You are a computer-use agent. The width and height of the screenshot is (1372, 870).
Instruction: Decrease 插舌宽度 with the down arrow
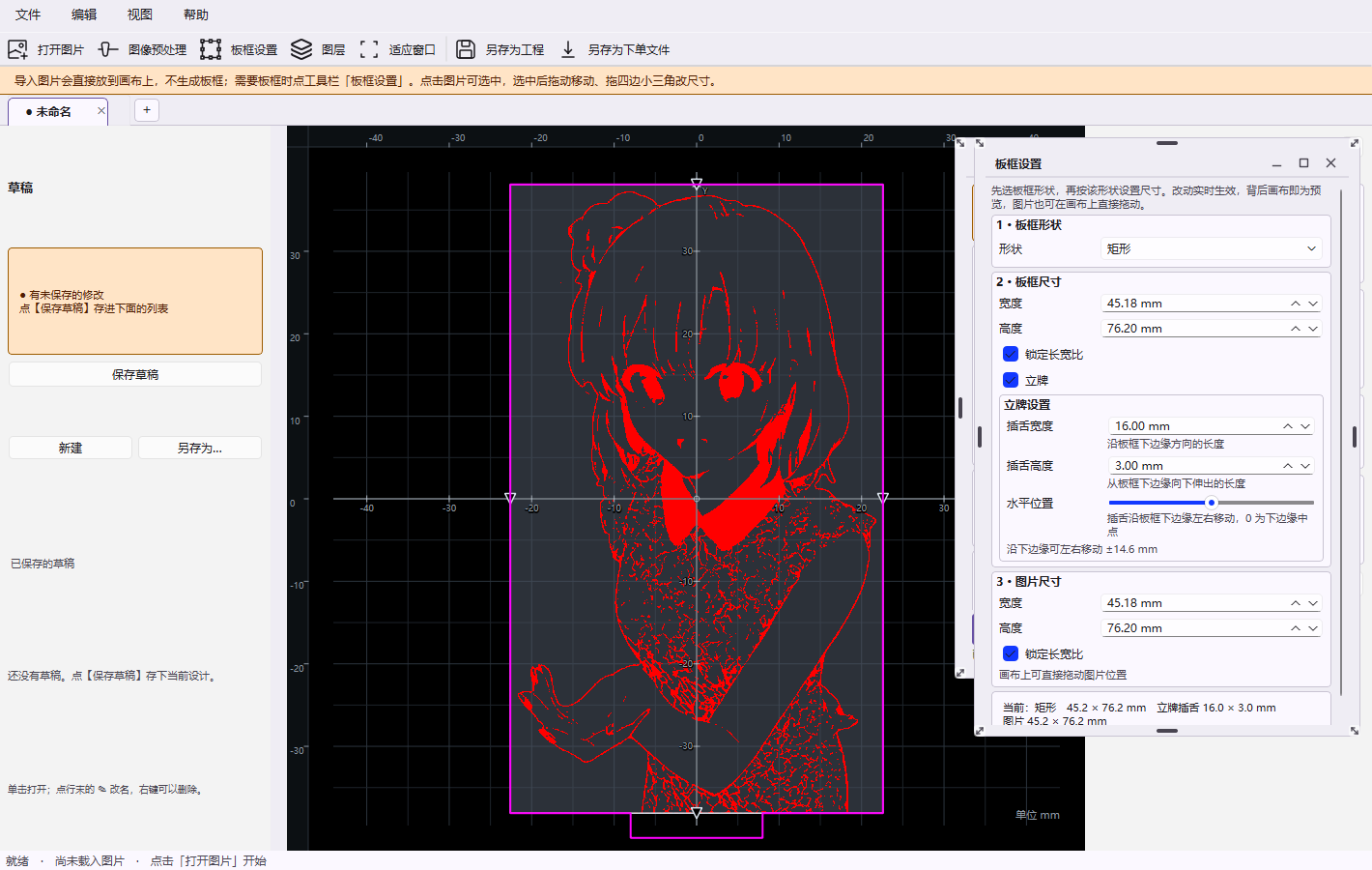pyautogui.click(x=1305, y=426)
